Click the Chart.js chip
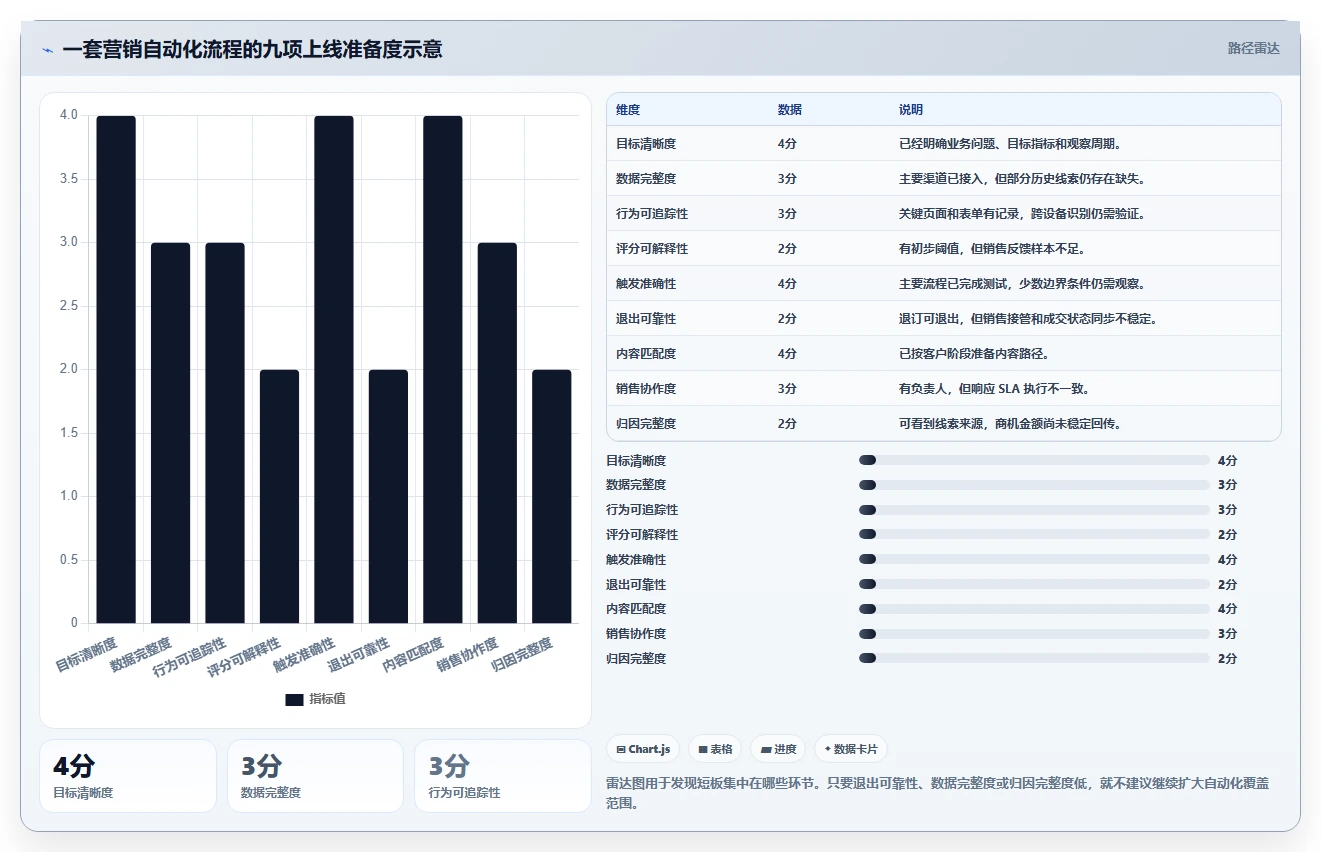This screenshot has width=1321, height=852. point(644,749)
